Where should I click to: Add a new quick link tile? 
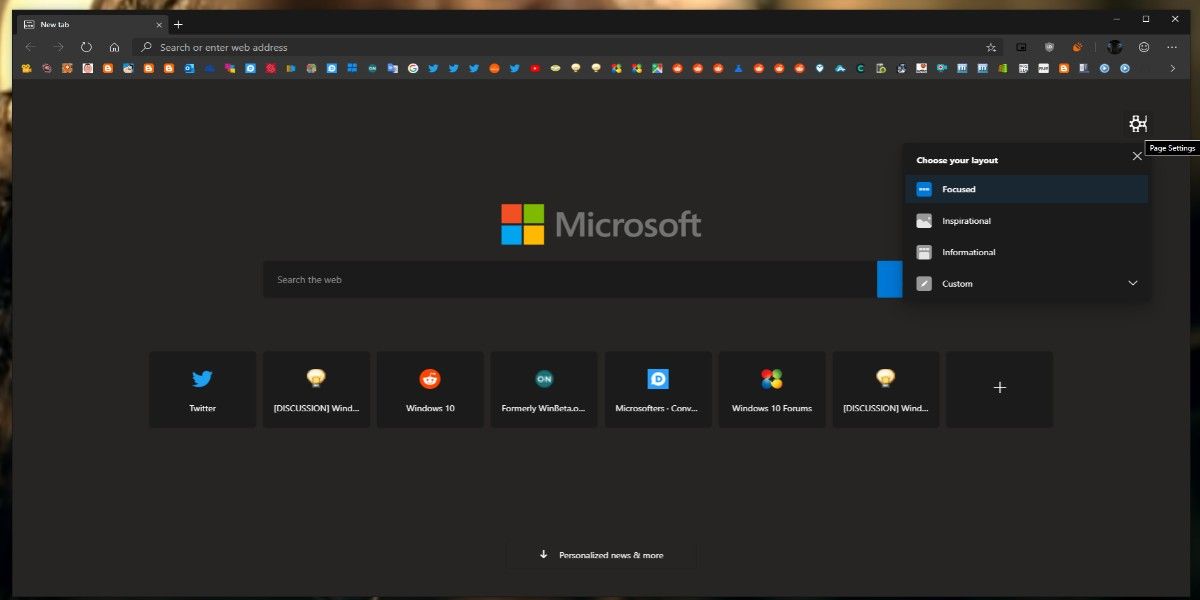[999, 389]
